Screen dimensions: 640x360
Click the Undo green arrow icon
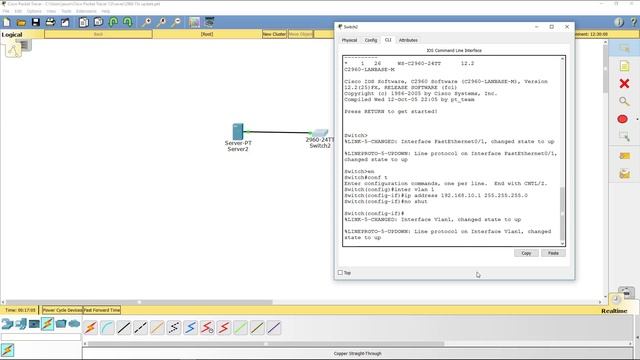(x=113, y=22)
